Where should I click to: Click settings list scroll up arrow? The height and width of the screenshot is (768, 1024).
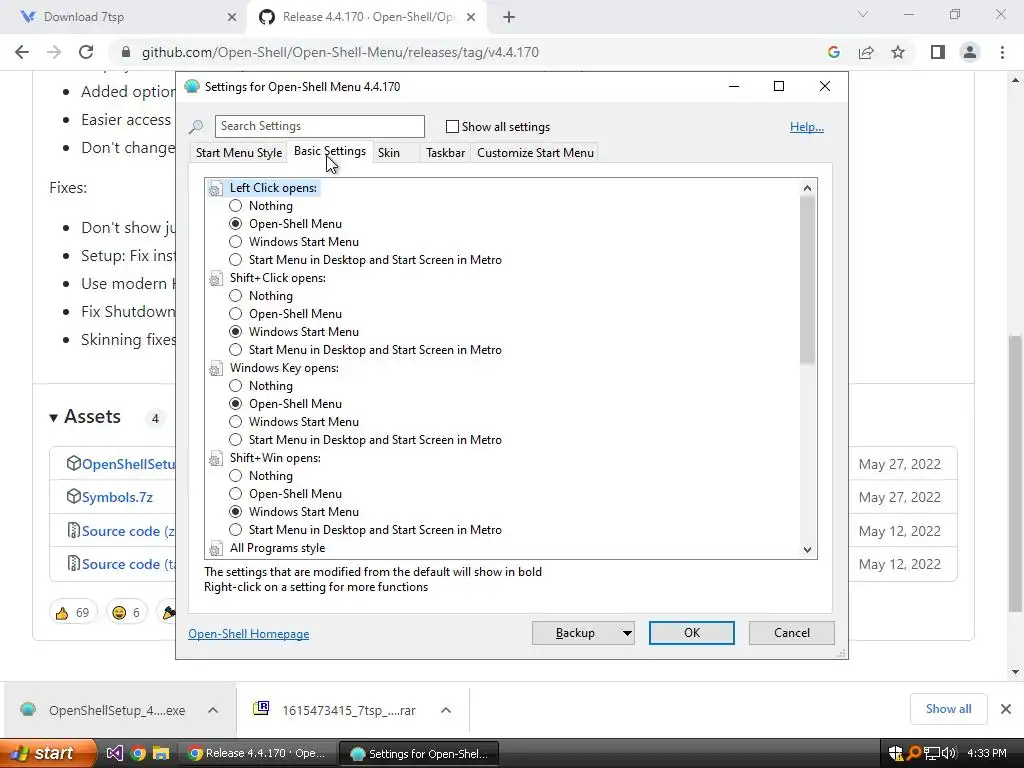[x=807, y=188]
